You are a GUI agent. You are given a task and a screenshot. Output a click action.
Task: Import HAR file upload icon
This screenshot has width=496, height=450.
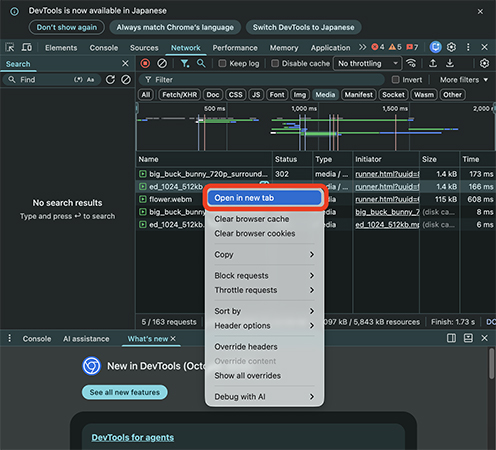(433, 63)
